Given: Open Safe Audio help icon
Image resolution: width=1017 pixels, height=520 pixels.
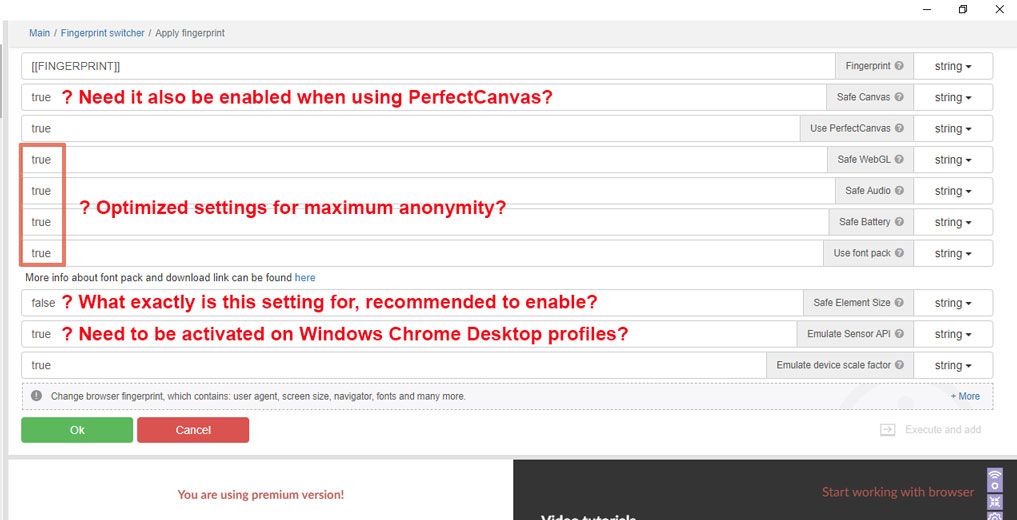Looking at the screenshot, I should pos(898,191).
